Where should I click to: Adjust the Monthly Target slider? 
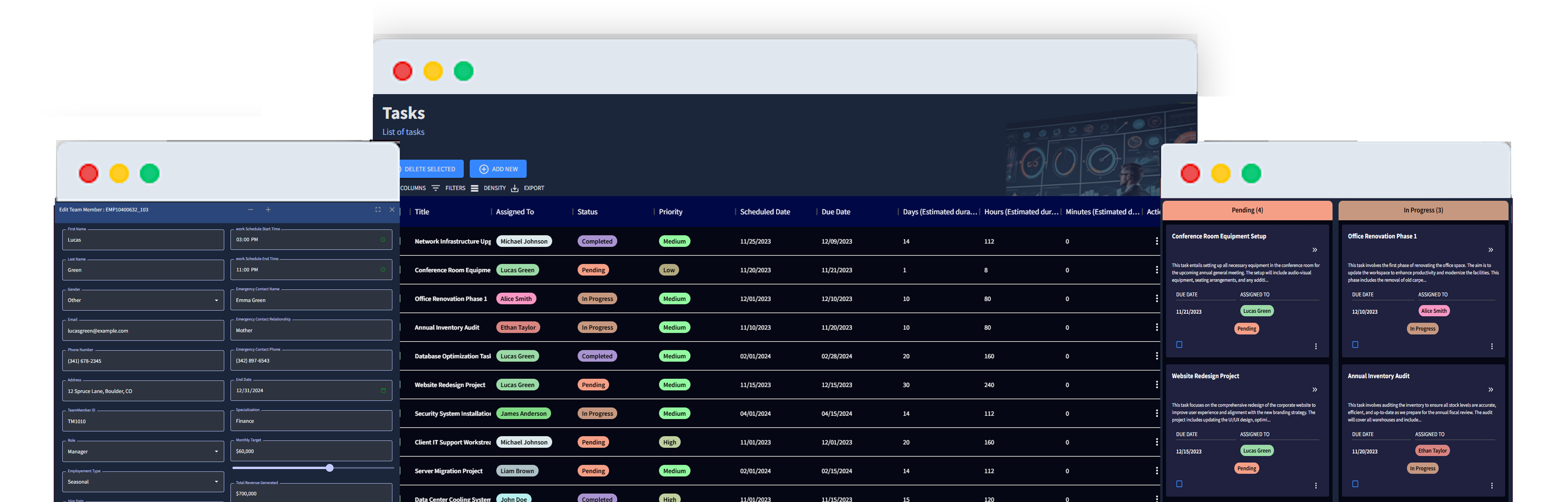pos(329,468)
